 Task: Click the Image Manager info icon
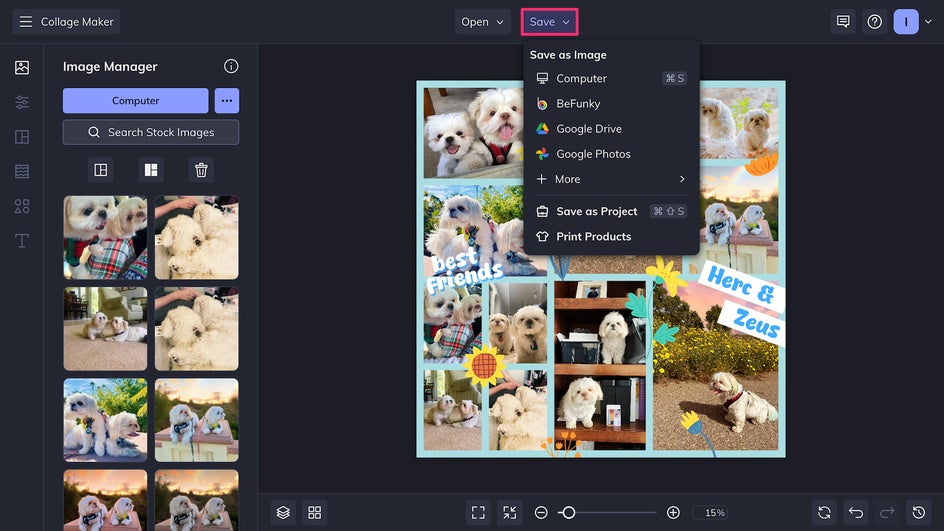[x=231, y=67]
